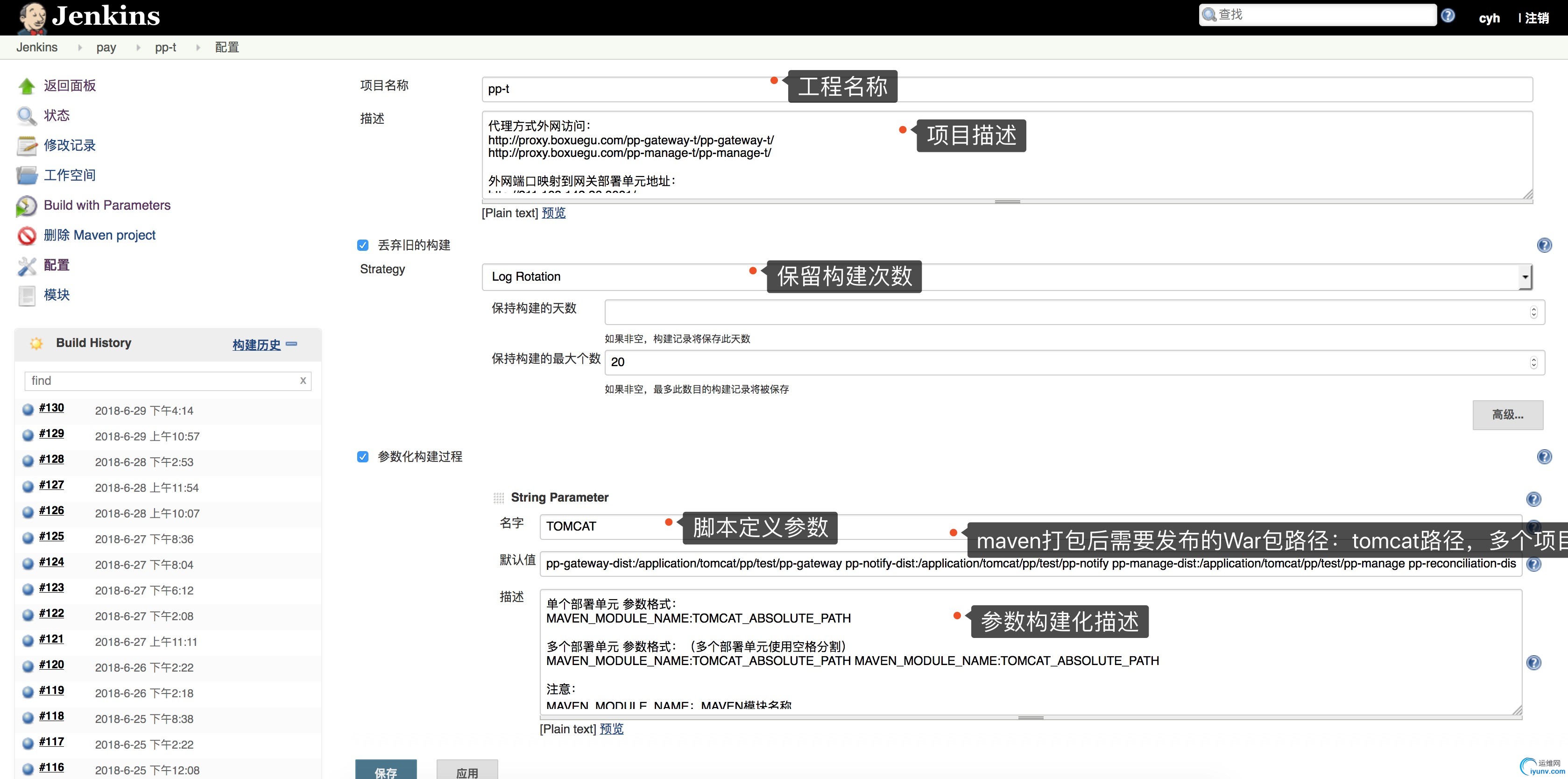Open breadcrumb menu arrow after pay
Viewport: 1568px width, 779px height.
point(138,48)
